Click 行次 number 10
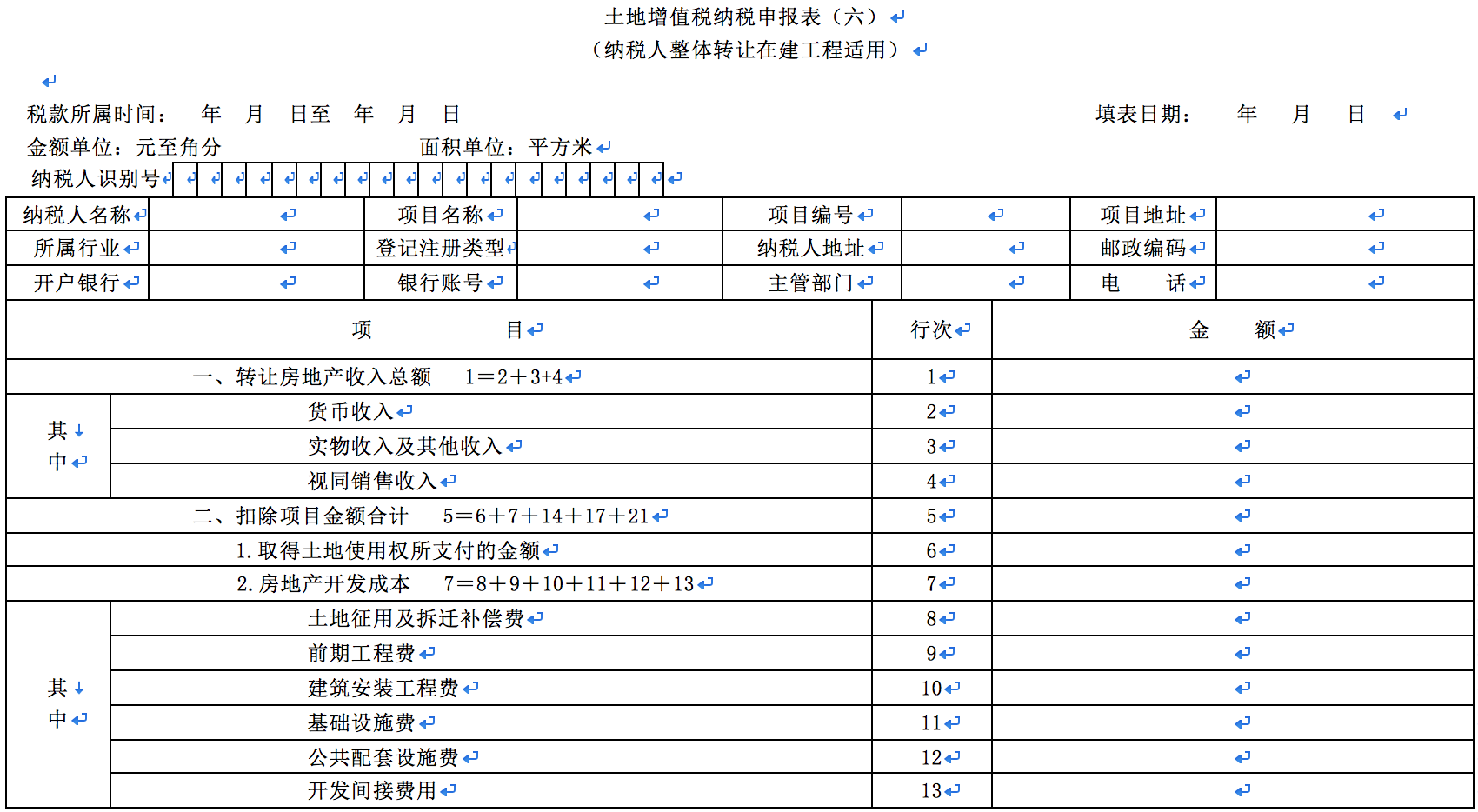The width and height of the screenshot is (1478, 812). coord(932,689)
